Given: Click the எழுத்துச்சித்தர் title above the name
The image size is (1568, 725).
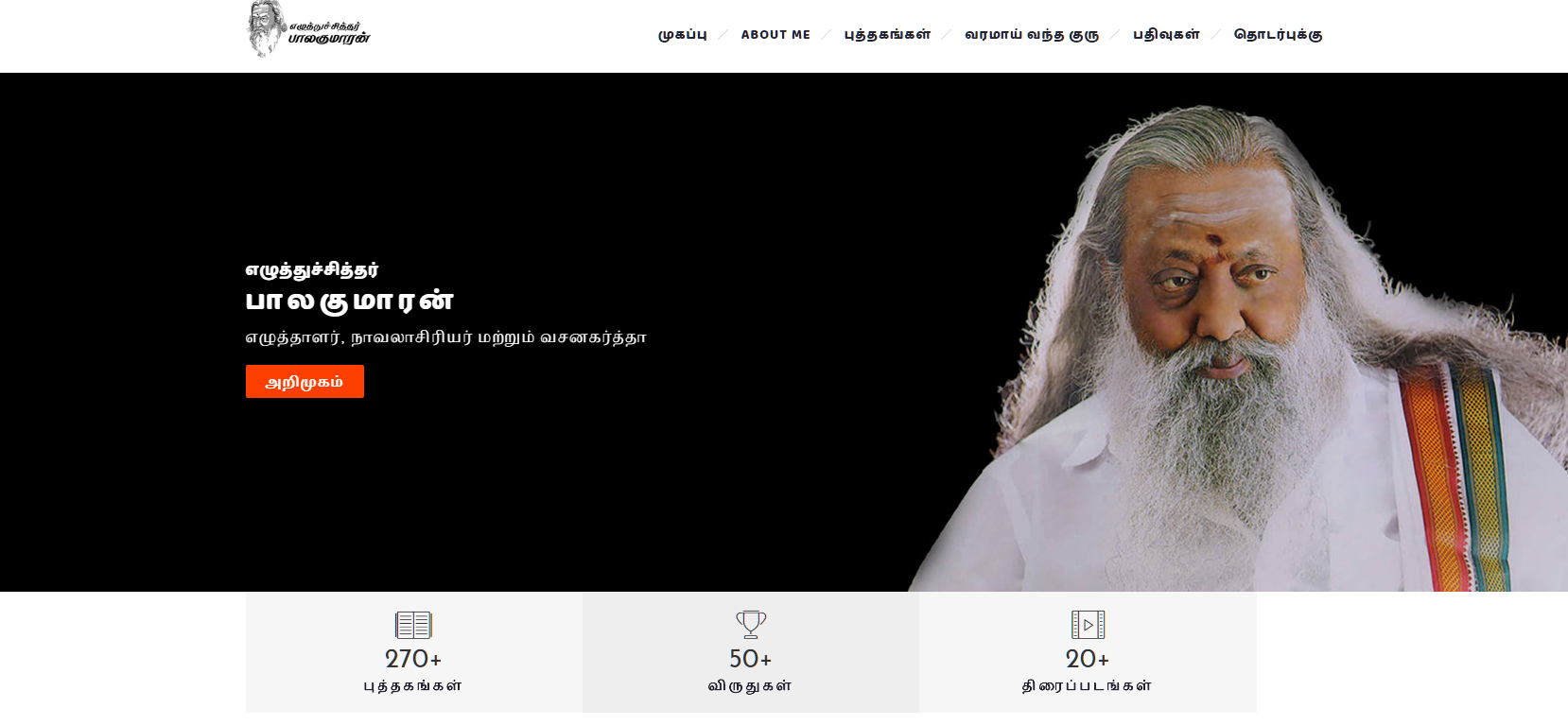Looking at the screenshot, I should point(312,269).
